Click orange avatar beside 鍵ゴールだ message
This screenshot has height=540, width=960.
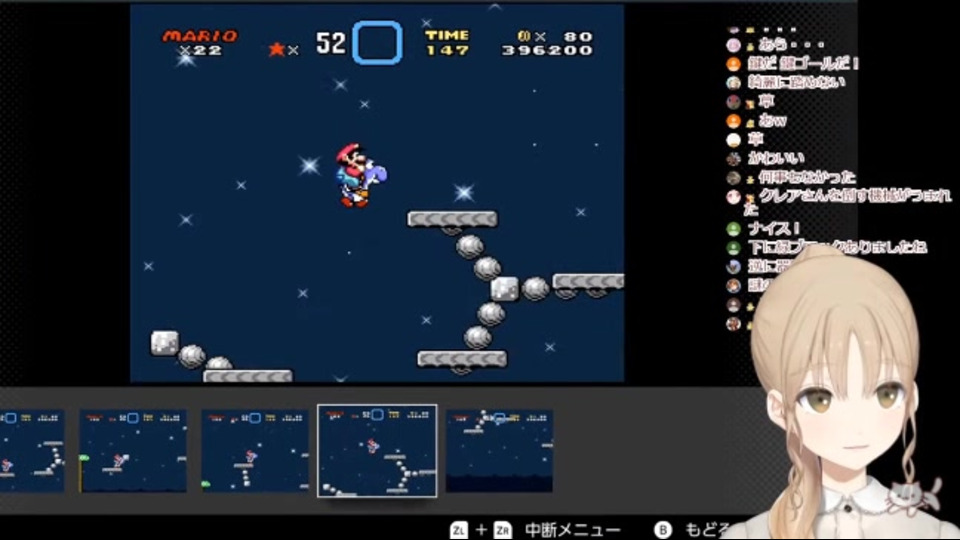tap(733, 64)
